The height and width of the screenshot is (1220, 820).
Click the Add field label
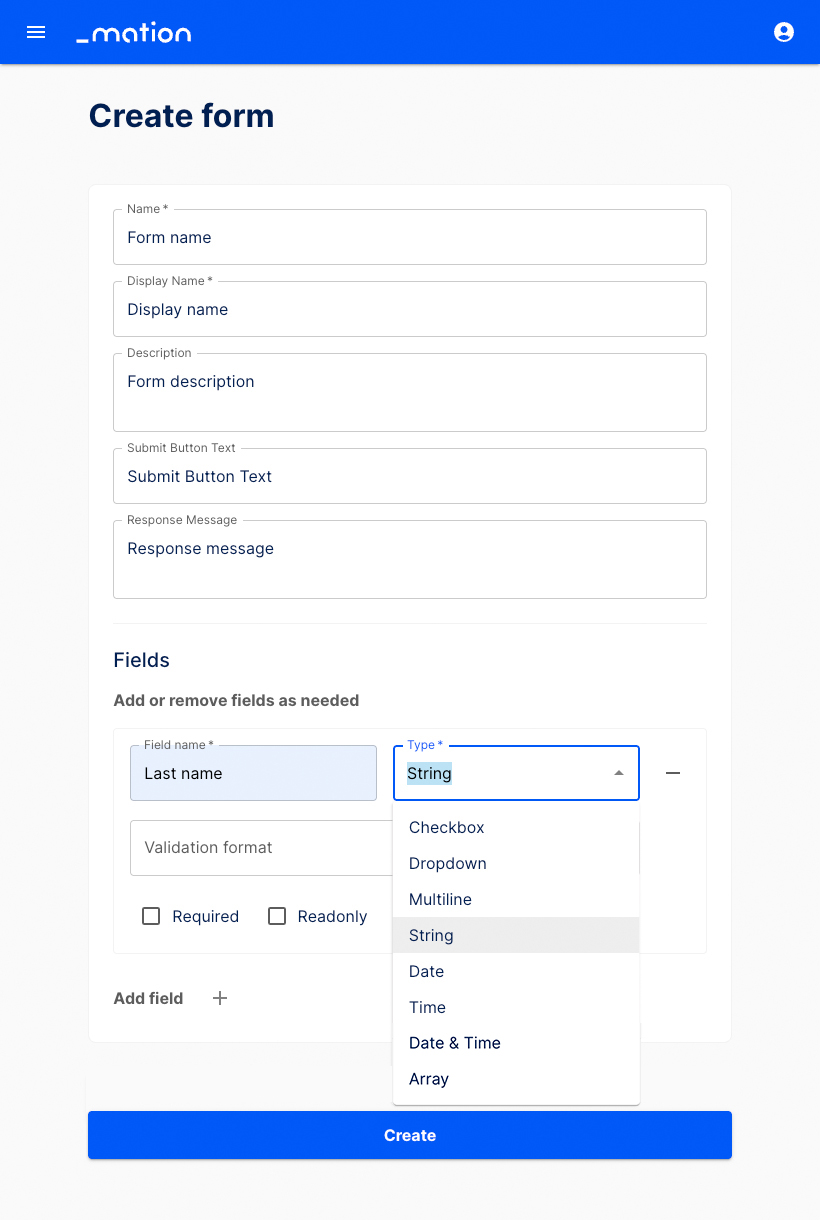(x=148, y=998)
